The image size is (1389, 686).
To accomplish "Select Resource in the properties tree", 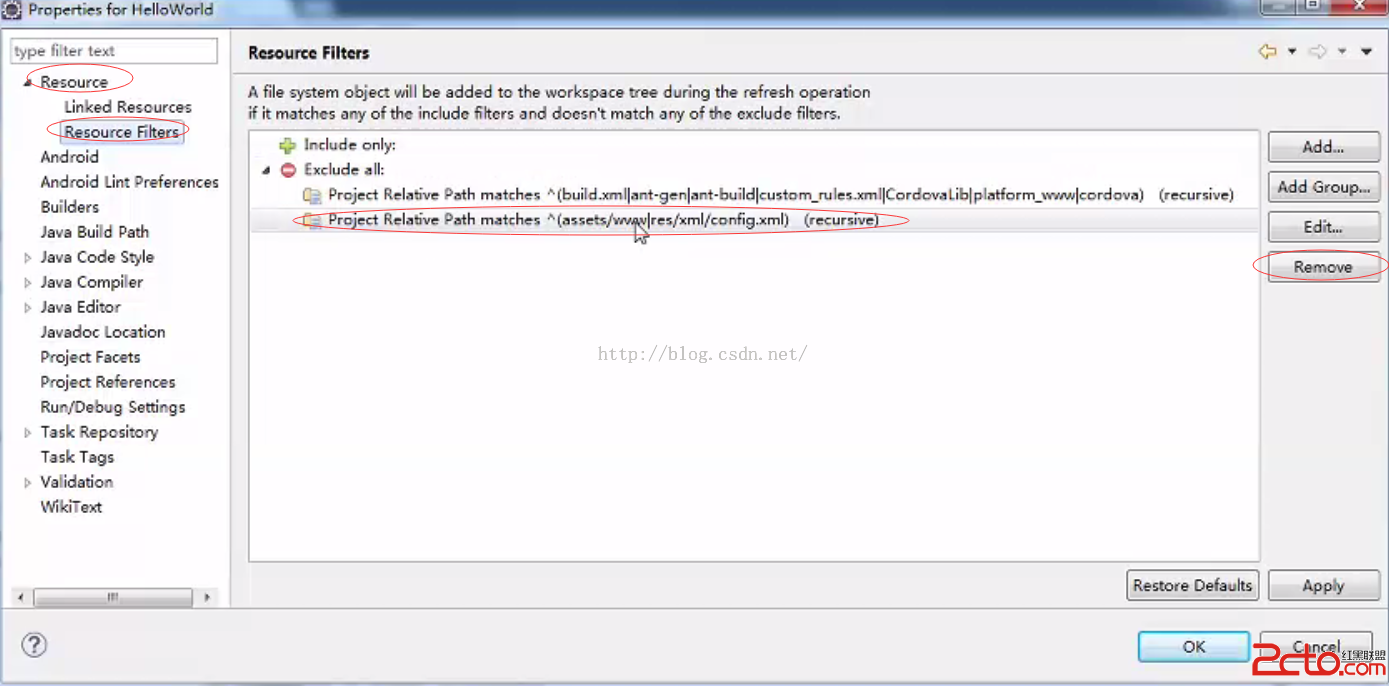I will coord(74,82).
